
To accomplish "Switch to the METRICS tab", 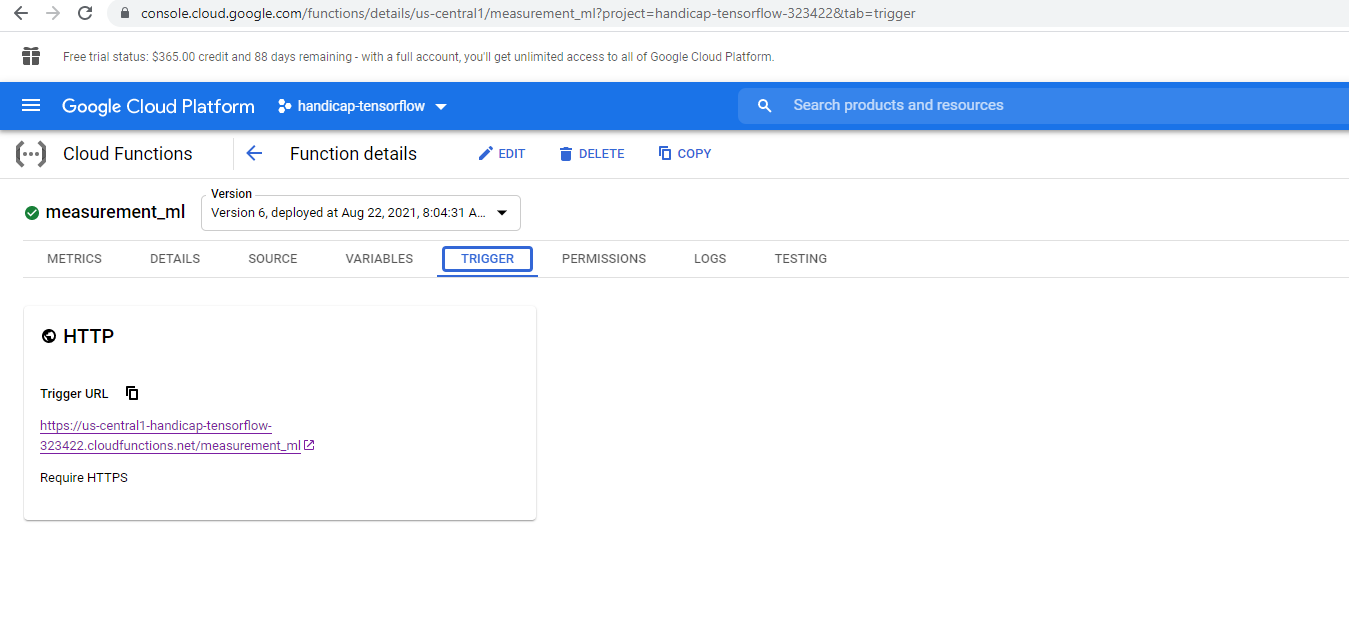I will tap(75, 259).
